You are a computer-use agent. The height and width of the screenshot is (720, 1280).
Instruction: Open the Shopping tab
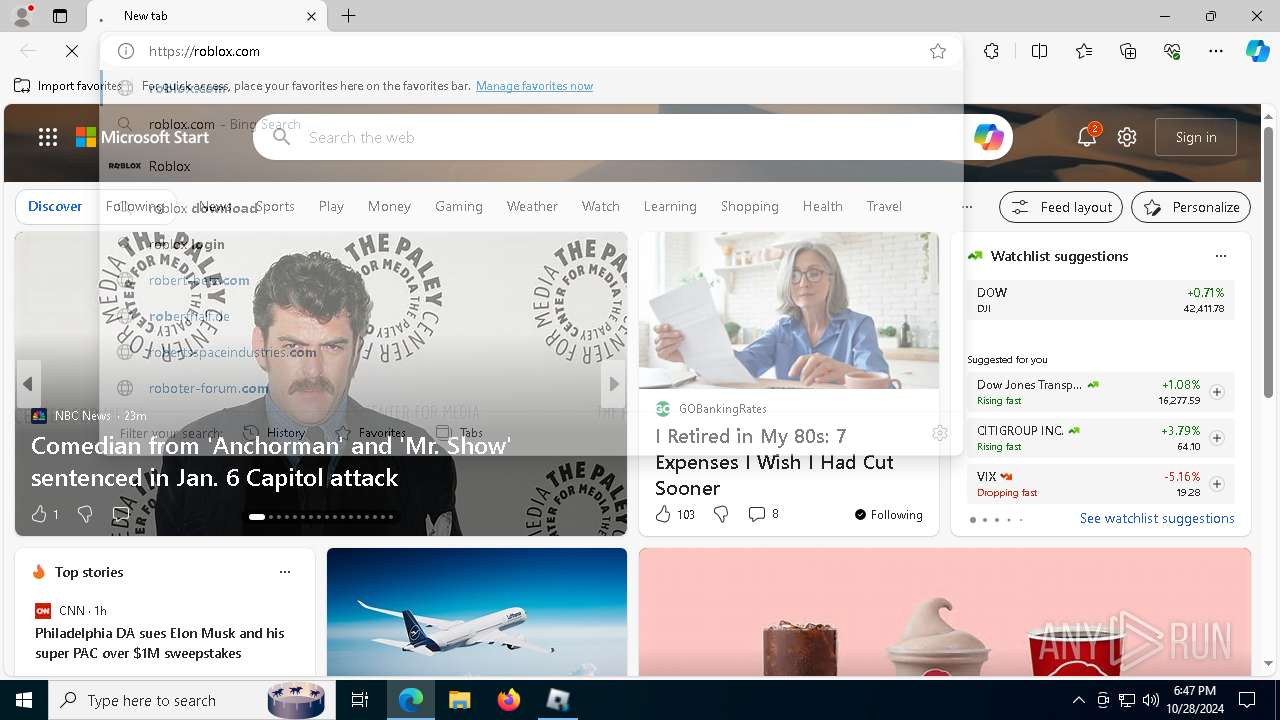point(750,206)
